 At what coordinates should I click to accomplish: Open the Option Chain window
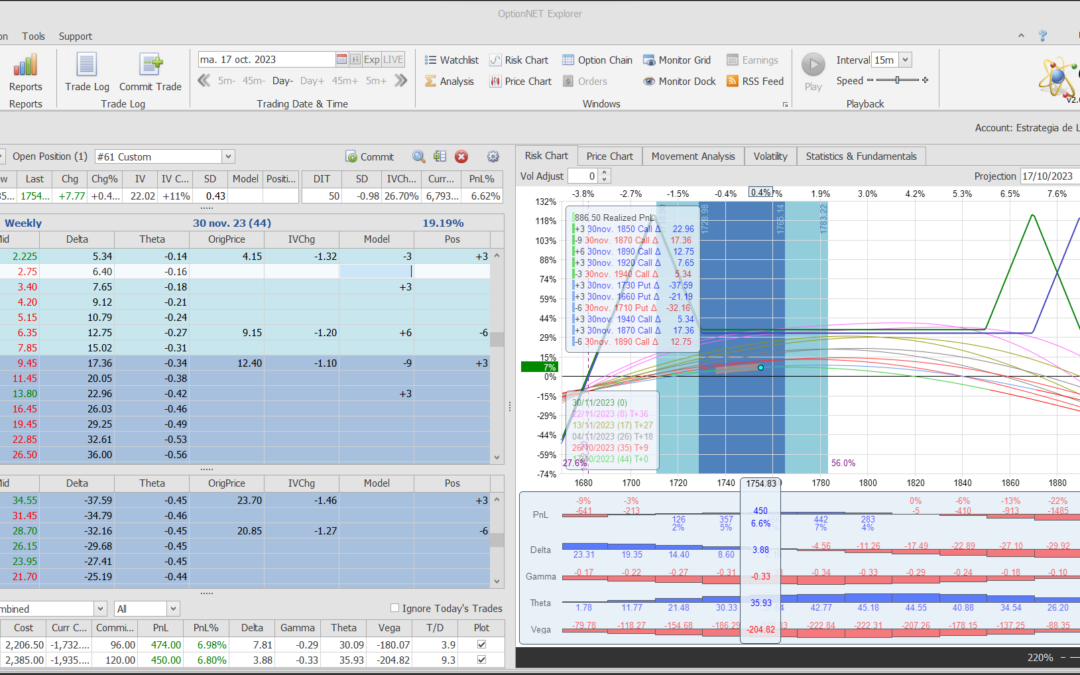(x=597, y=60)
